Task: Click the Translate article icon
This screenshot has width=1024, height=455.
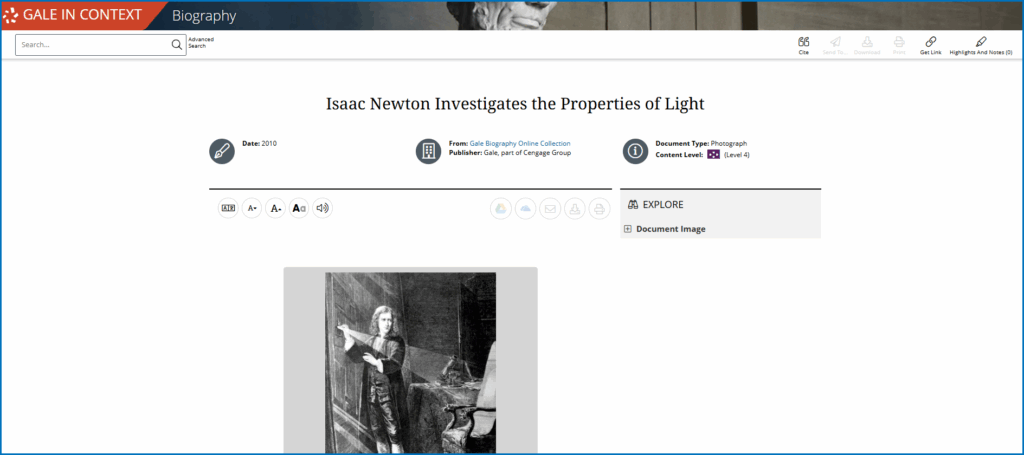Action: (x=228, y=208)
